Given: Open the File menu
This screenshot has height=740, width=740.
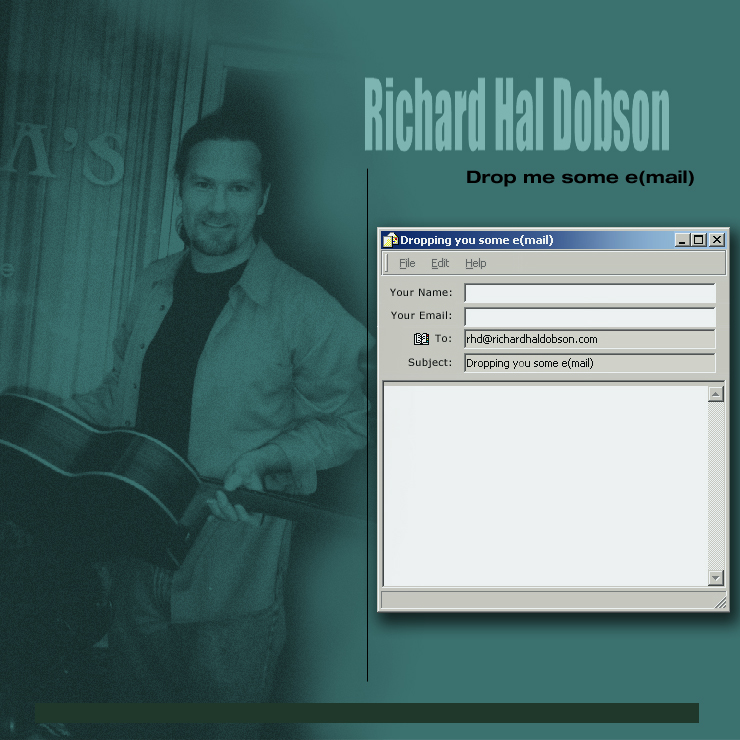Looking at the screenshot, I should click(407, 263).
